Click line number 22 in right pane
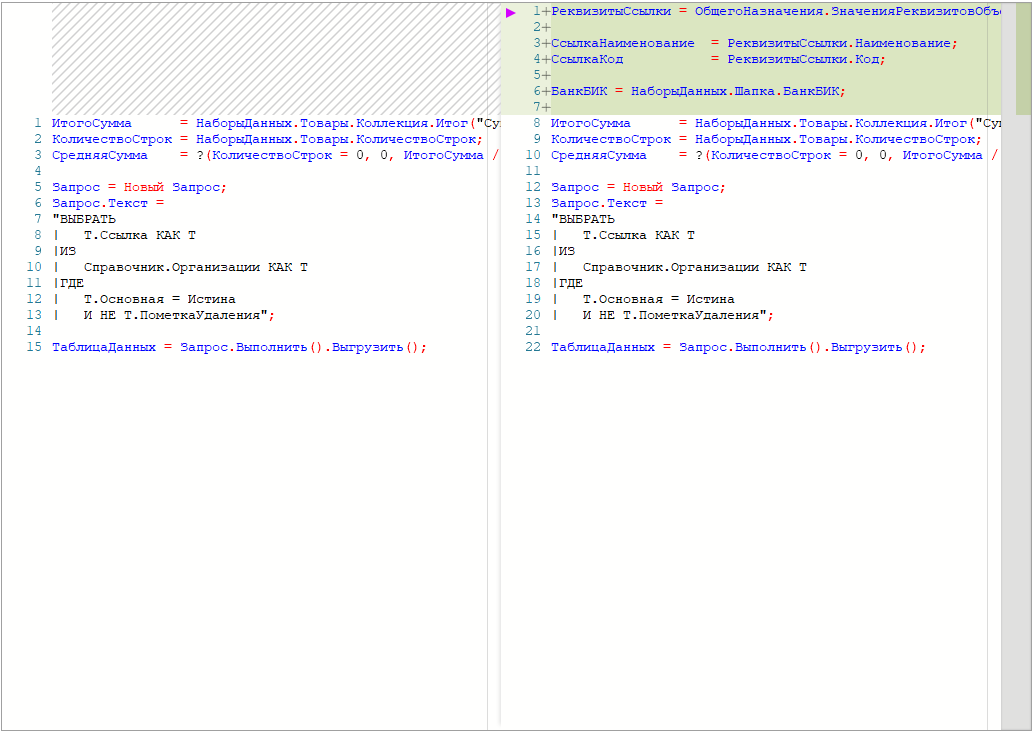The image size is (1033, 732). [x=532, y=347]
